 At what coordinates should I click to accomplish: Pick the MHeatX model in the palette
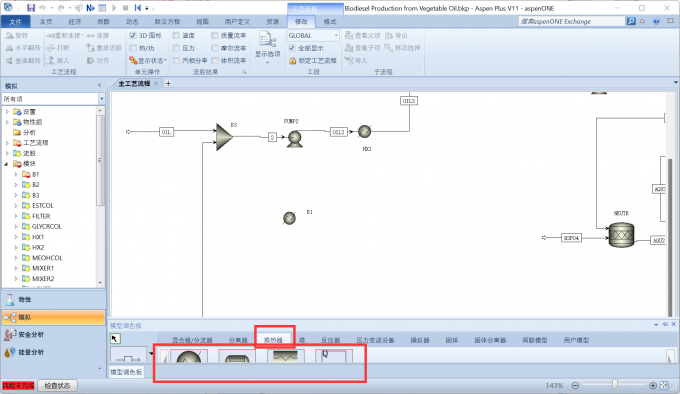point(286,356)
